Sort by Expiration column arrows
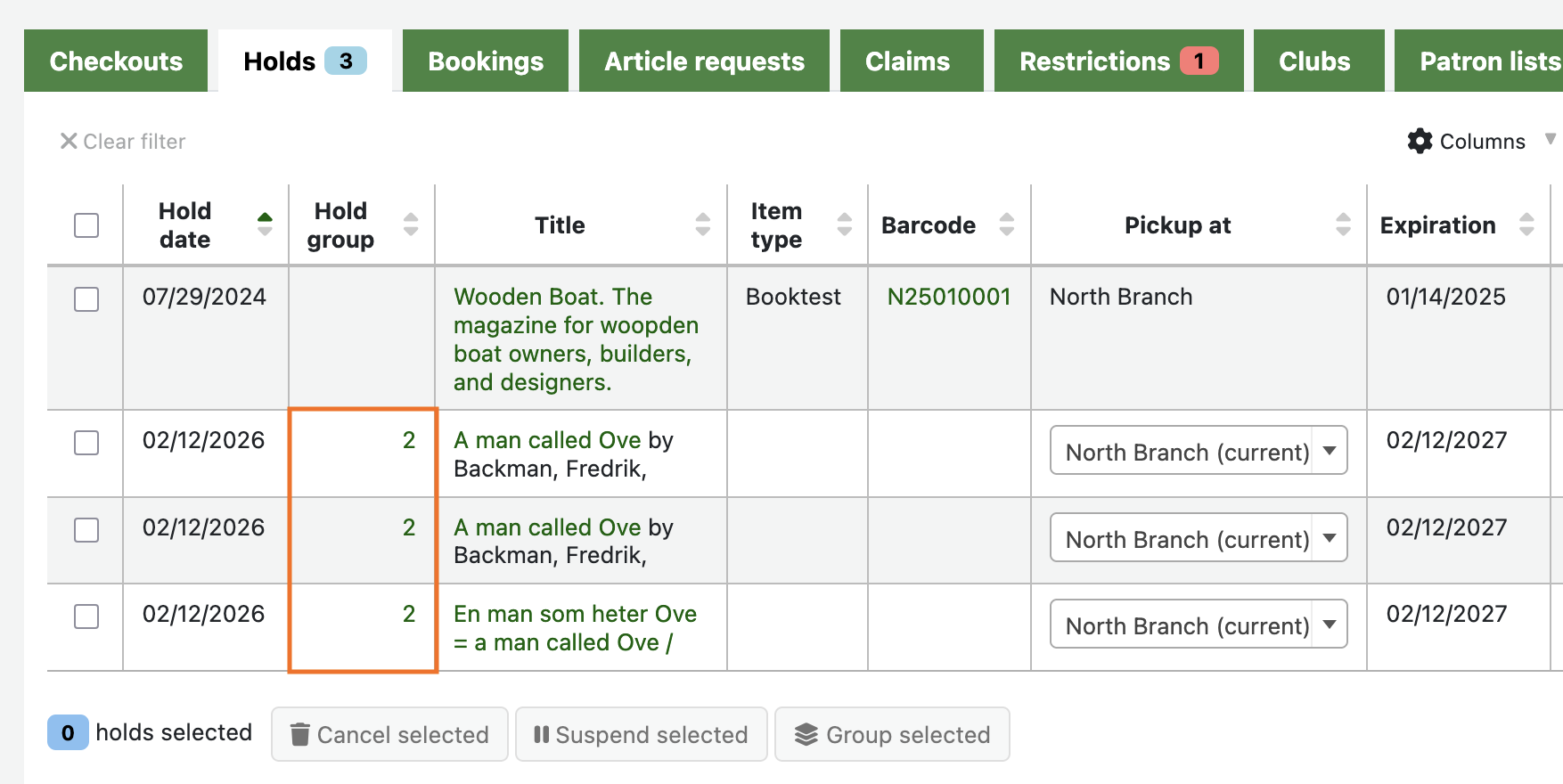The width and height of the screenshot is (1563, 784). (1526, 225)
